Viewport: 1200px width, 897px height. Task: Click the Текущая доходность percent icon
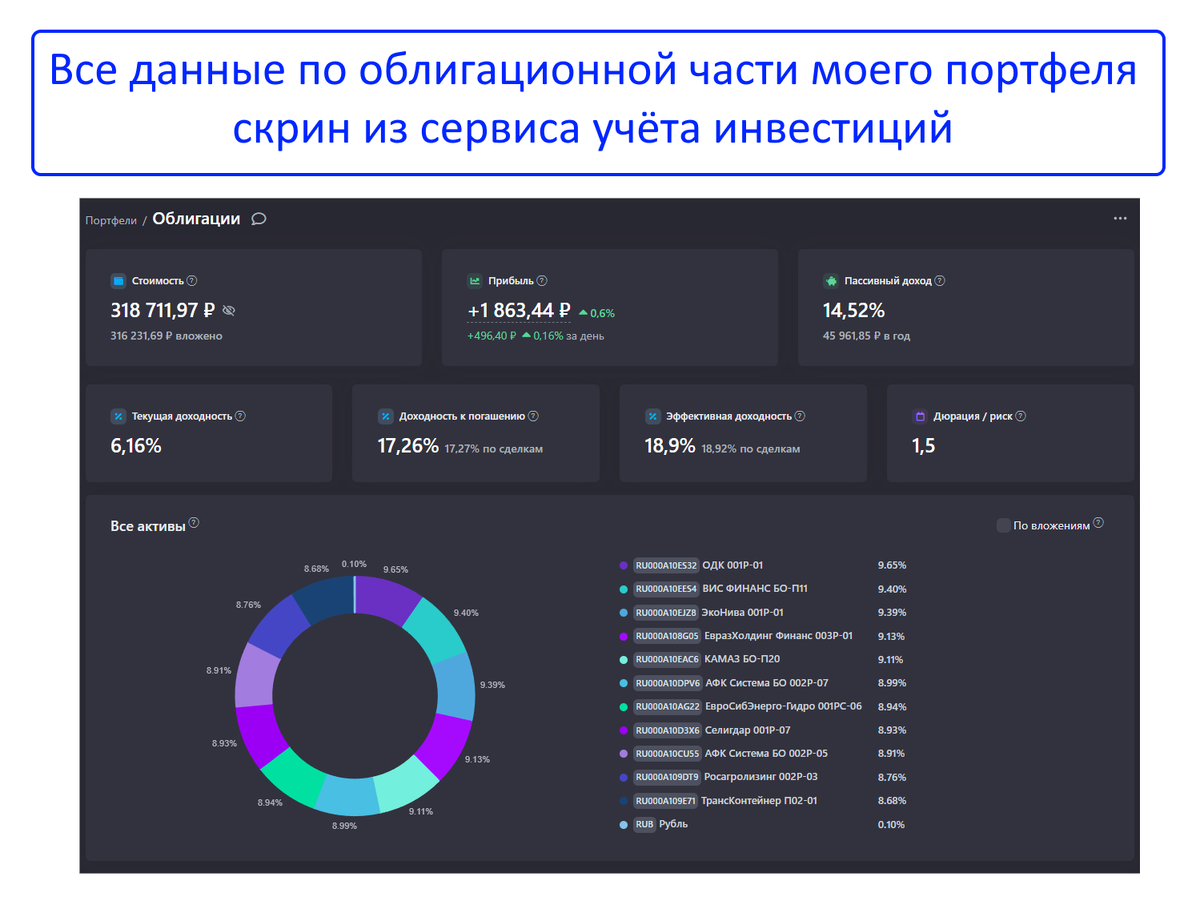[118, 416]
